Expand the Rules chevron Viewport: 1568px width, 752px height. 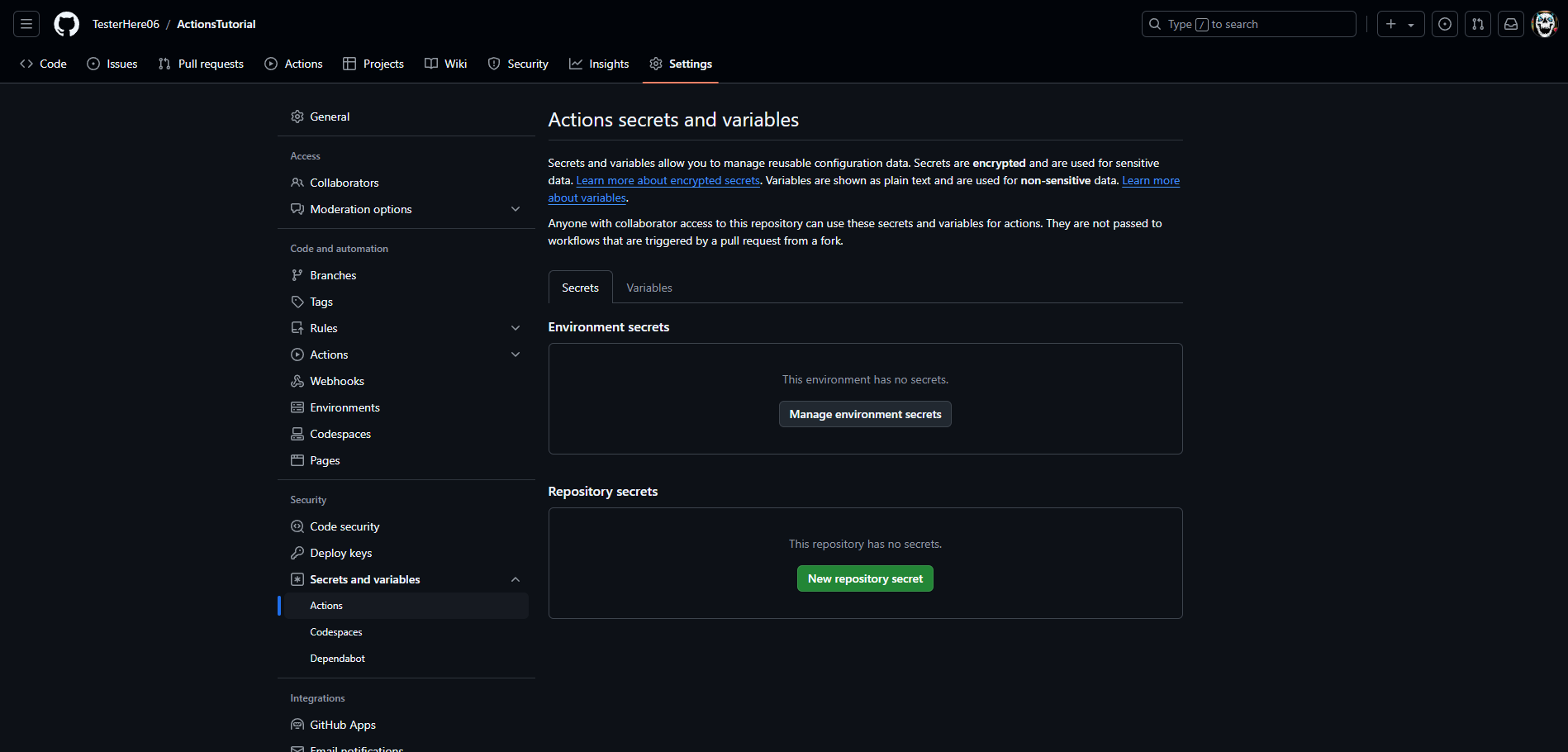click(516, 328)
